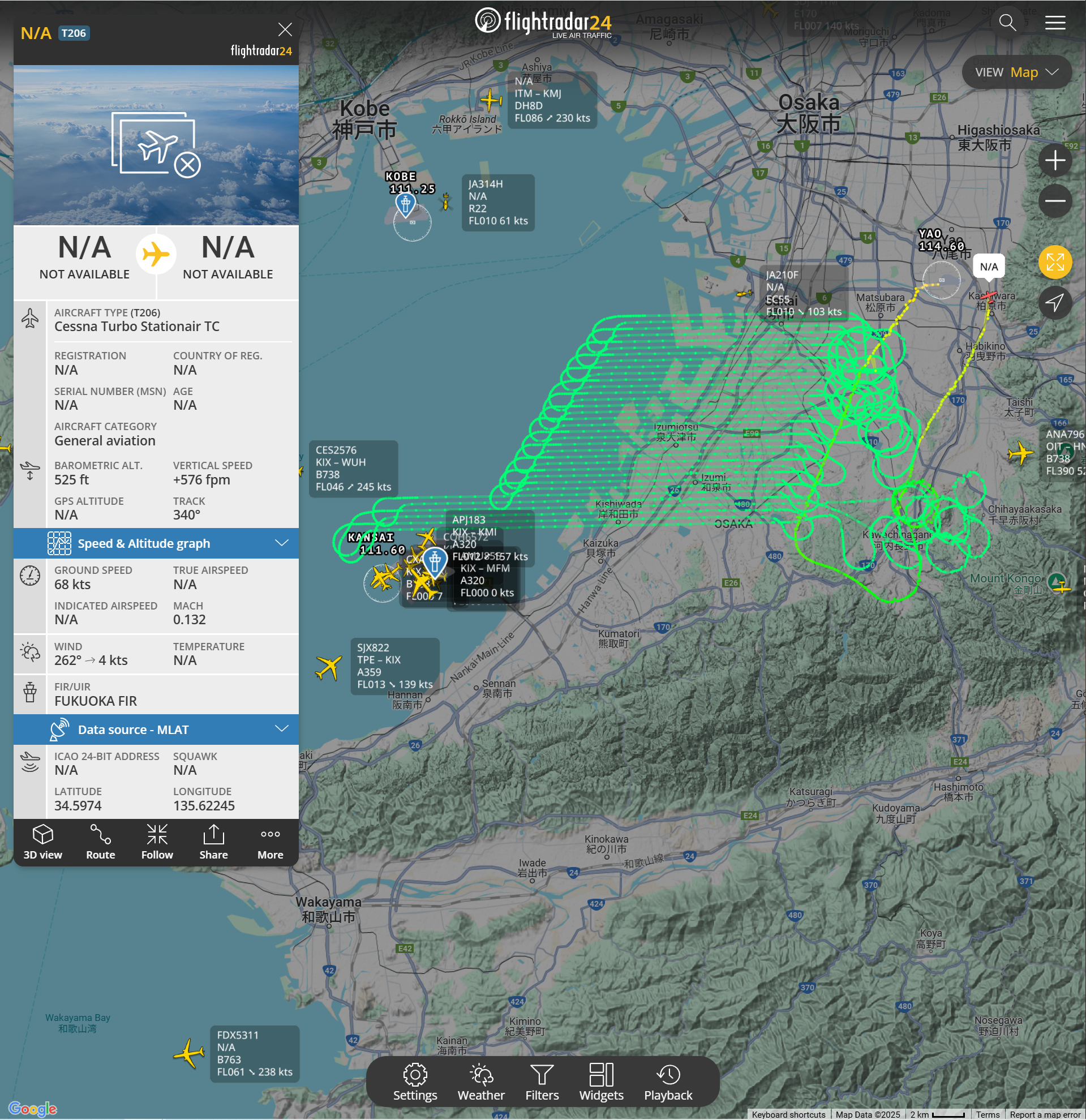
Task: Select the KANSAI airport tower marker
Action: (435, 563)
